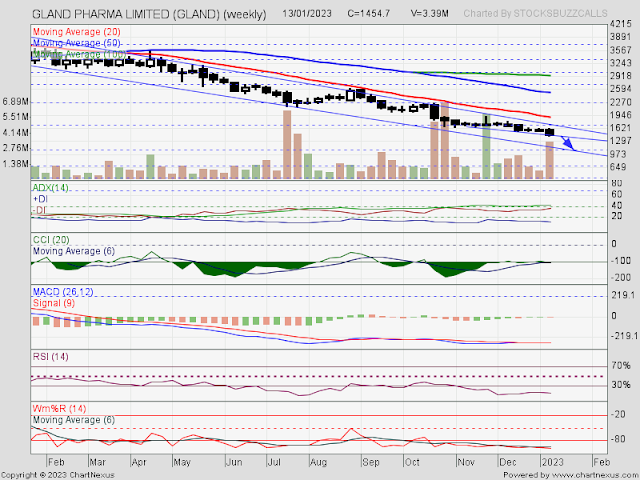Click the Nov month label on time axis
This screenshot has width=640, height=480.
coord(466,462)
